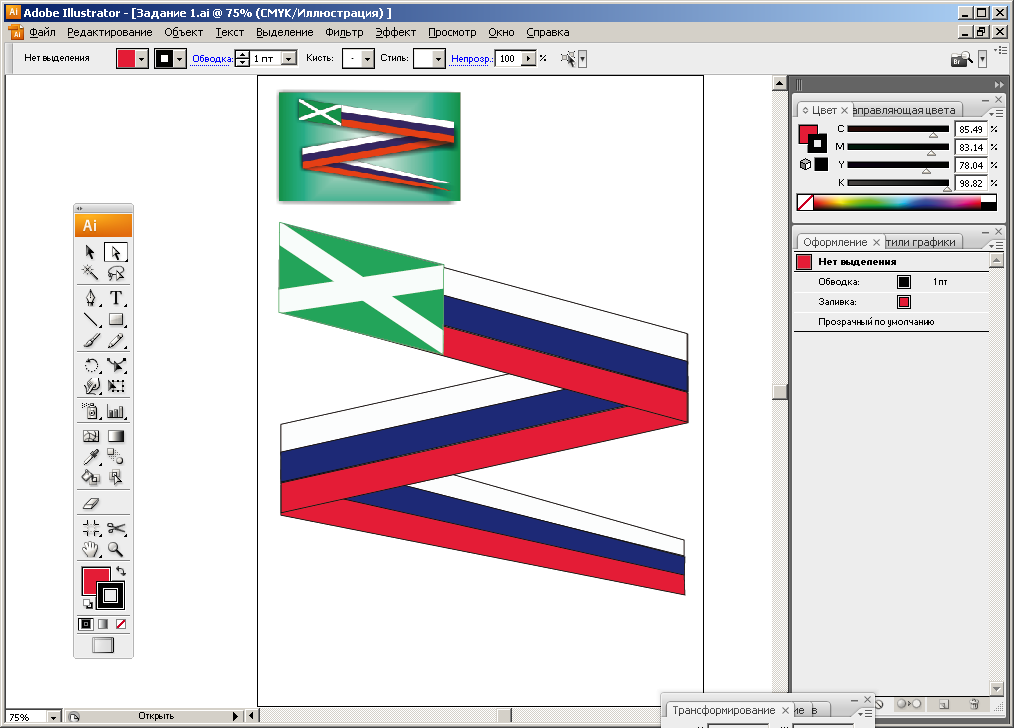The width and height of the screenshot is (1014, 728).
Task: Set paint mode to Color in toolbox
Action: pyautogui.click(x=85, y=624)
